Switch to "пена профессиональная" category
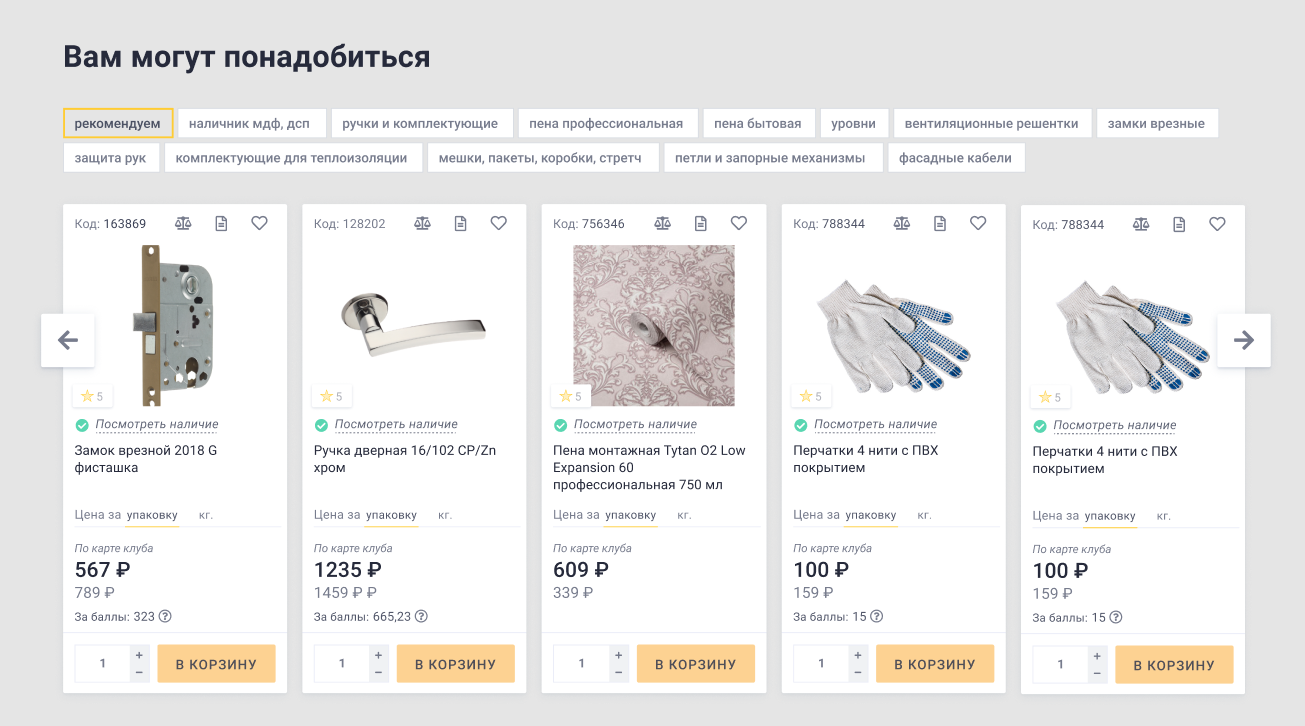Image resolution: width=1305 pixels, height=726 pixels. [x=607, y=123]
